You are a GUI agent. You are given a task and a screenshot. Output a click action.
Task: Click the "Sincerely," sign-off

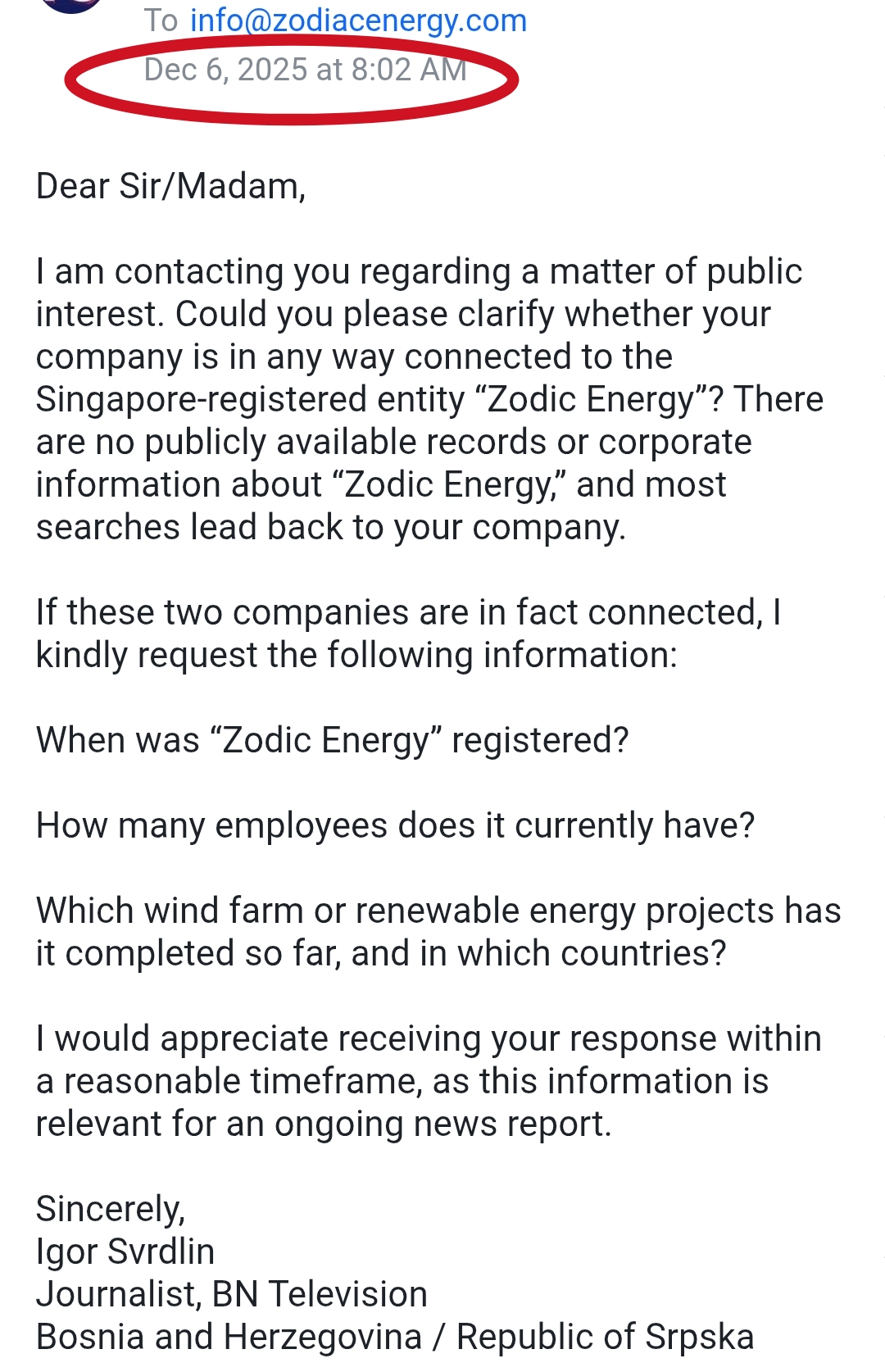tap(111, 1209)
